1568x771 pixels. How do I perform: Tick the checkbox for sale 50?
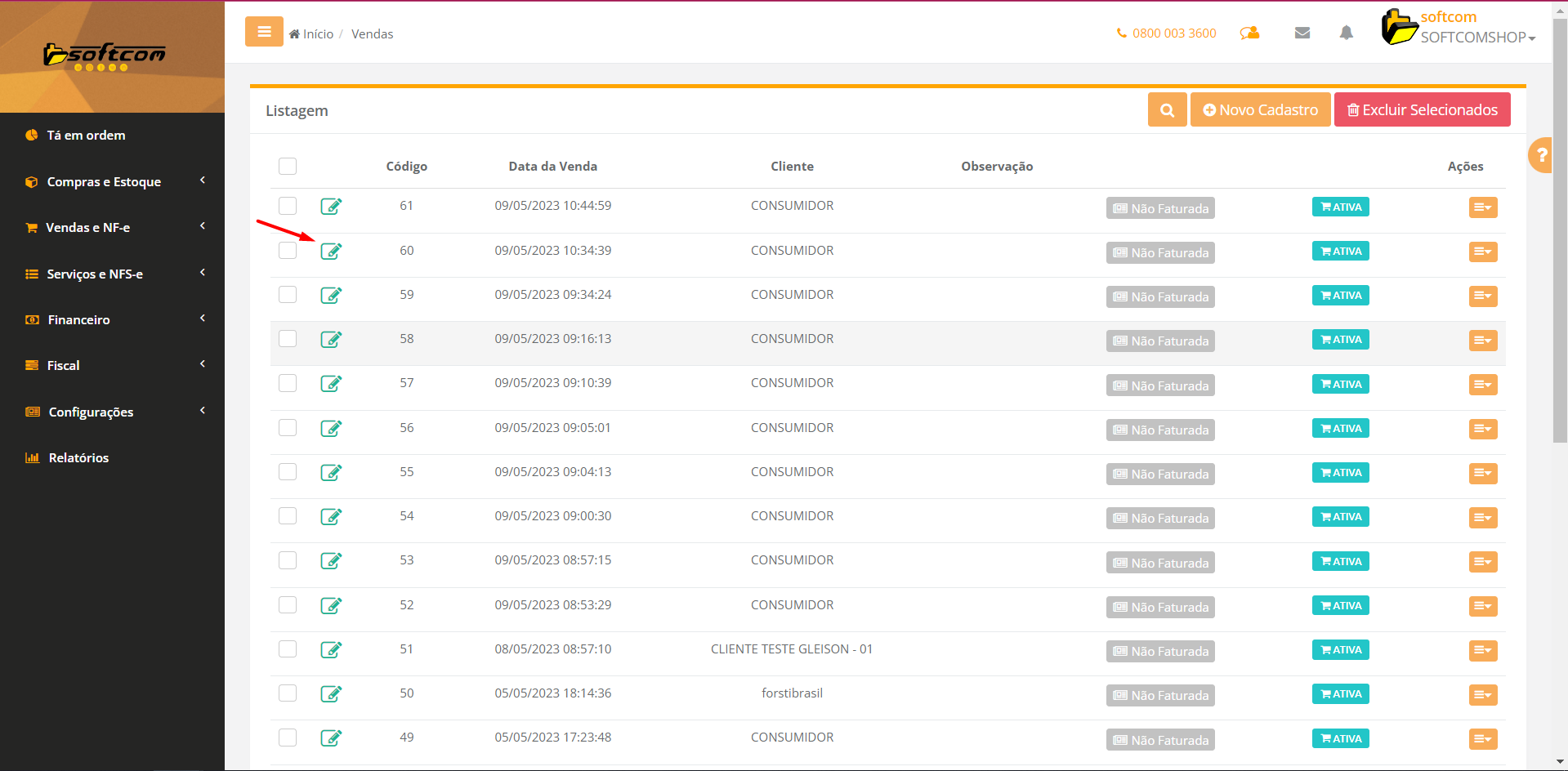(288, 693)
